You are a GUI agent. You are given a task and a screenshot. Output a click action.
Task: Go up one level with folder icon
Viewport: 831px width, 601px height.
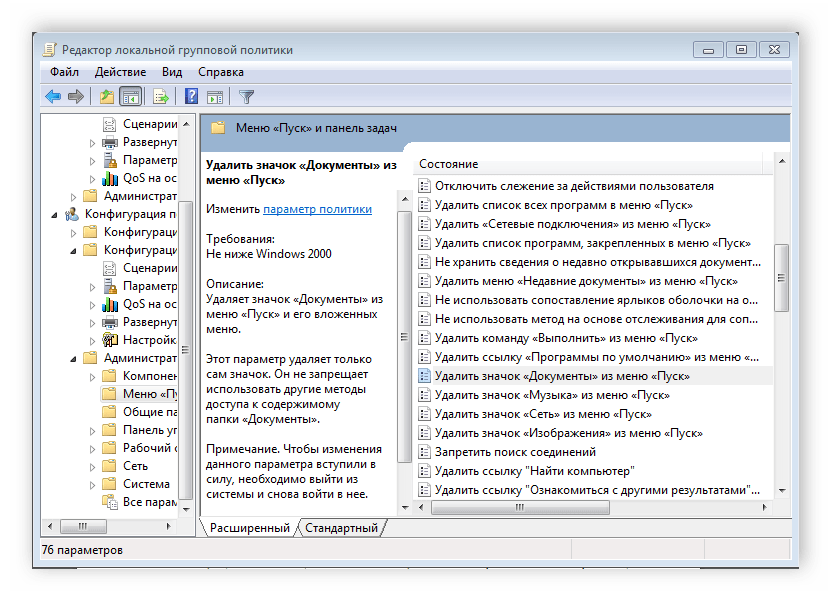(x=106, y=97)
